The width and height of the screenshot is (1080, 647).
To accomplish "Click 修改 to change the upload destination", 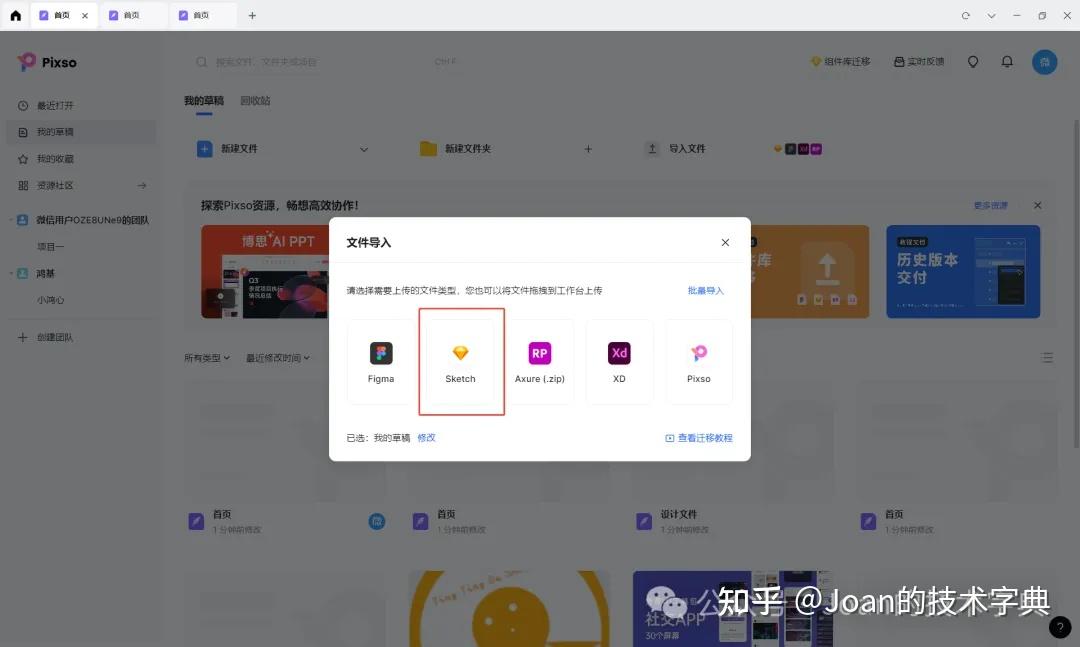I will tap(426, 438).
